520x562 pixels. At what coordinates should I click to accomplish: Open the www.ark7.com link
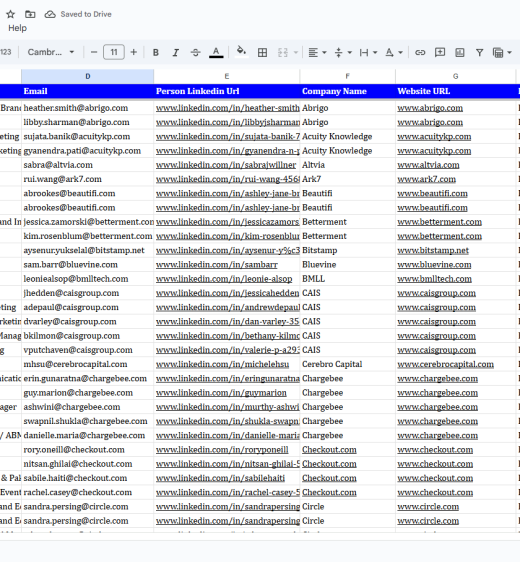(426, 179)
